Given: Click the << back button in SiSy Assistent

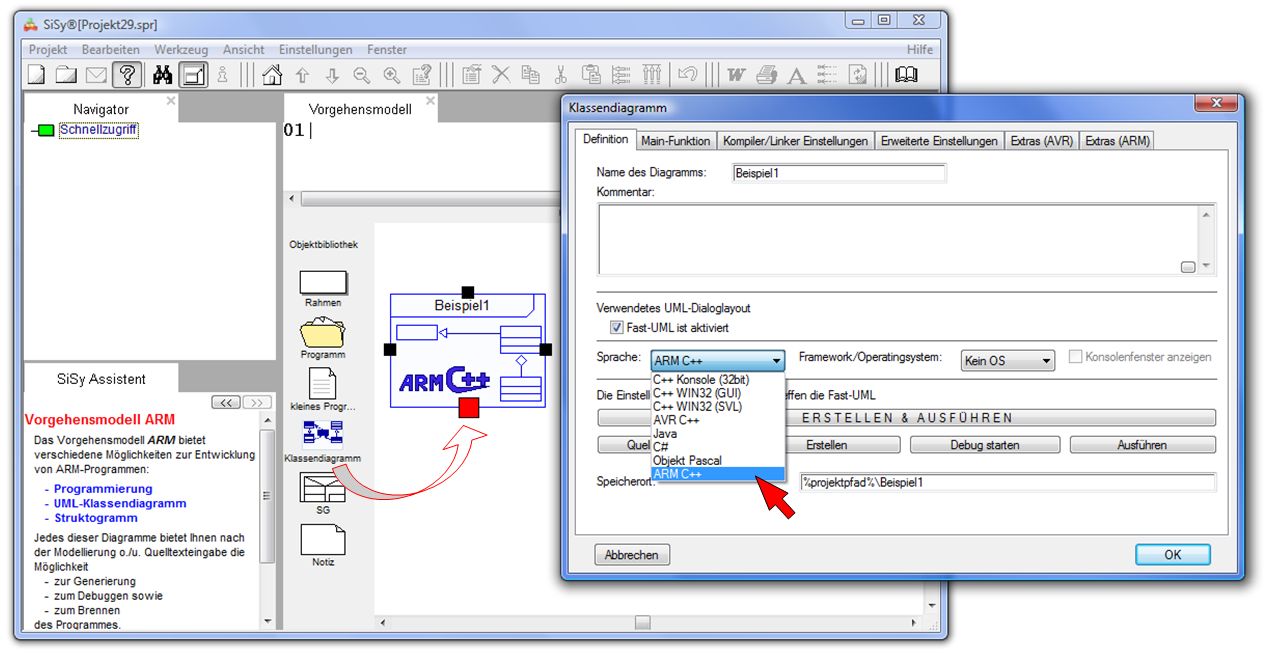Looking at the screenshot, I should [x=225, y=402].
